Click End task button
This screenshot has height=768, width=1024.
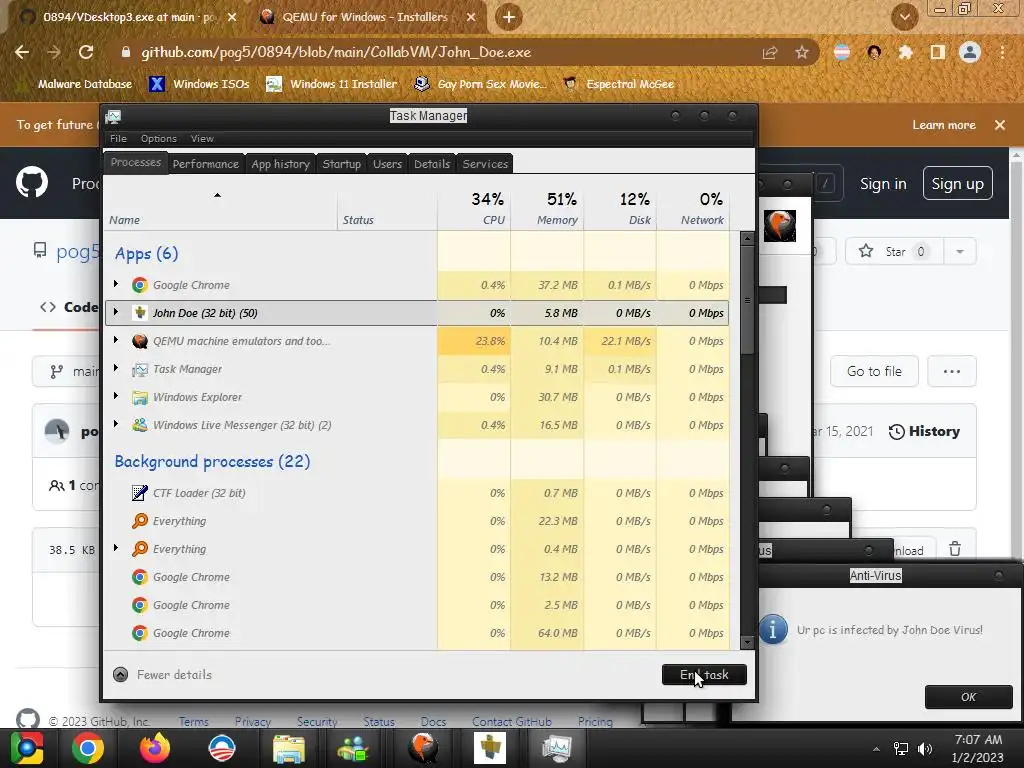(704, 675)
